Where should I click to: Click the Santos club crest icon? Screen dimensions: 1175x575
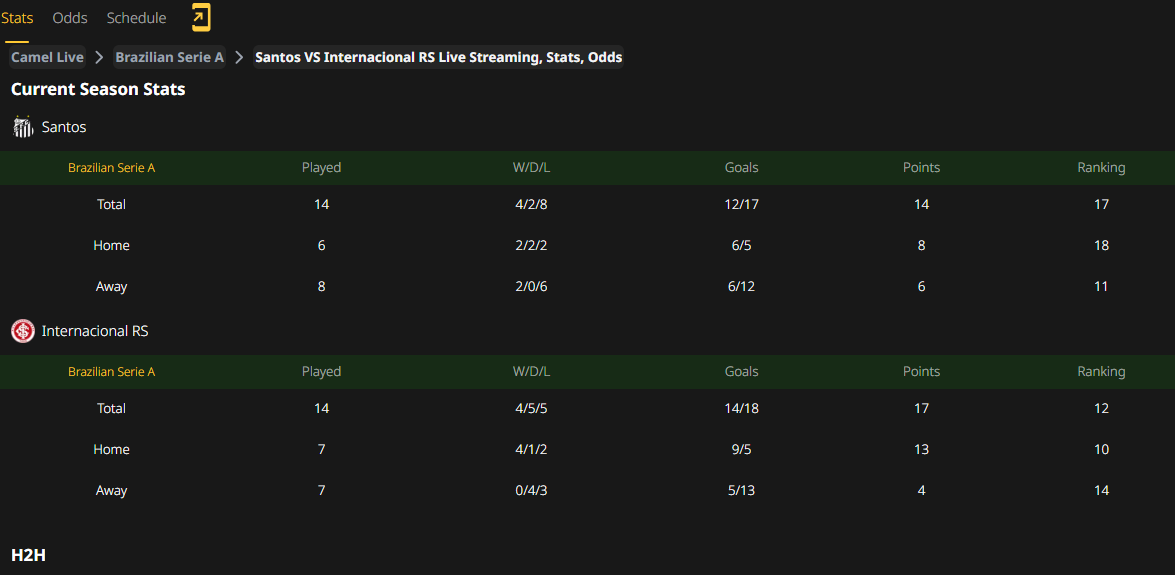[x=23, y=127]
